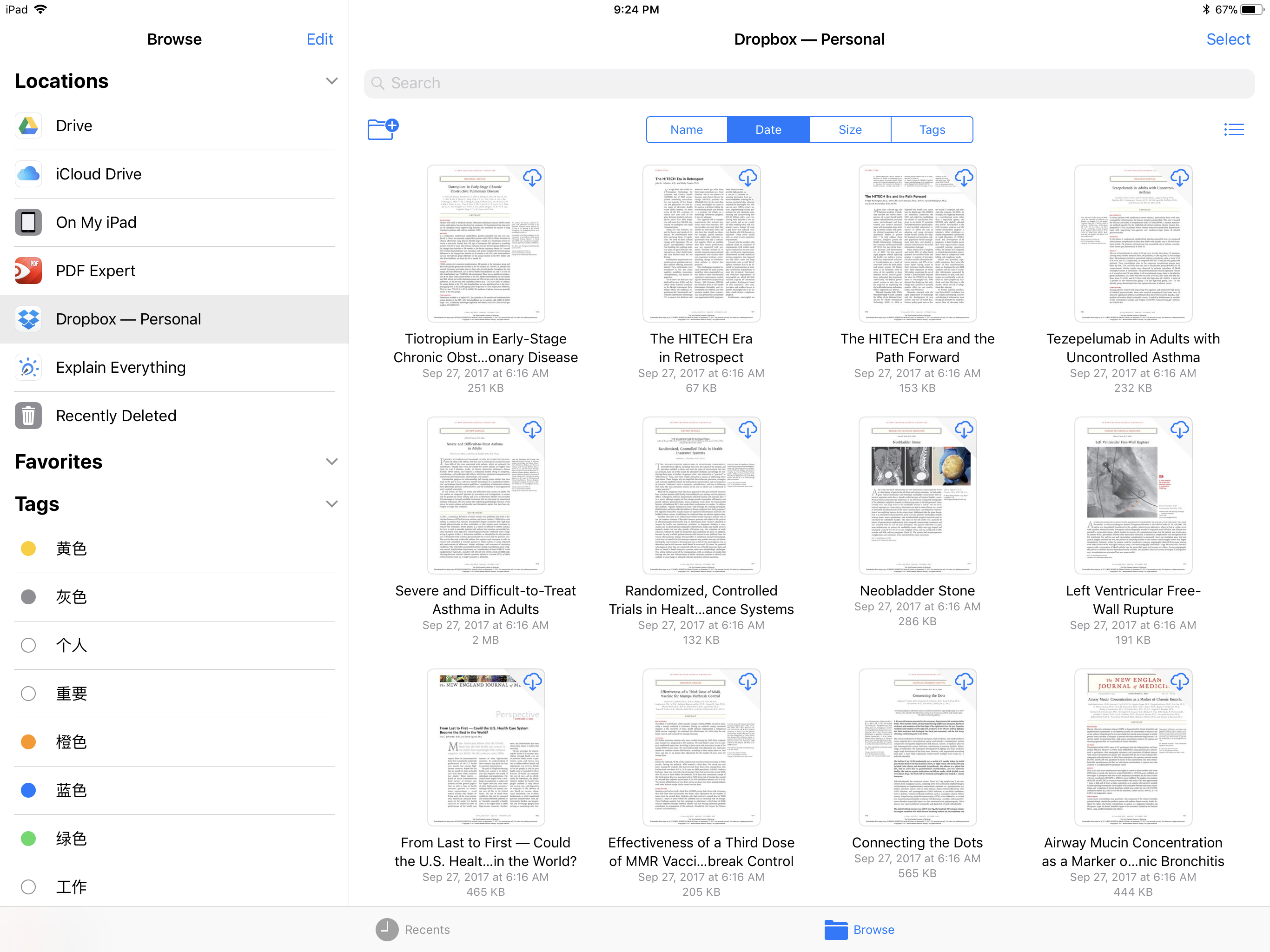This screenshot has height=952, width=1270.
Task: Select the empty 工作 tag circle
Action: click(28, 887)
